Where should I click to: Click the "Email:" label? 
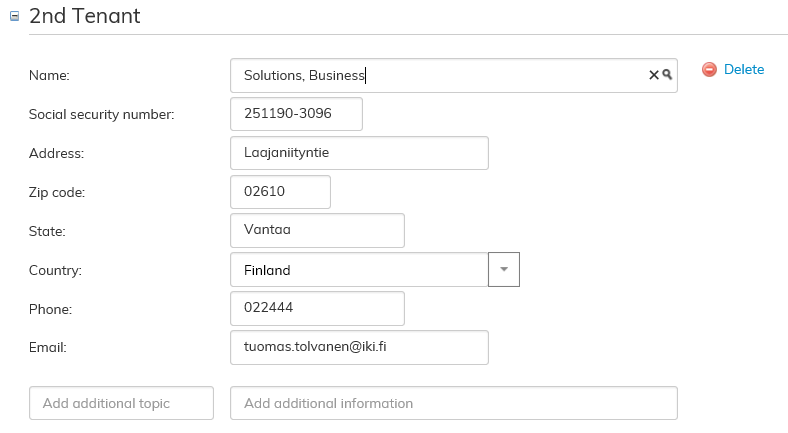(48, 348)
